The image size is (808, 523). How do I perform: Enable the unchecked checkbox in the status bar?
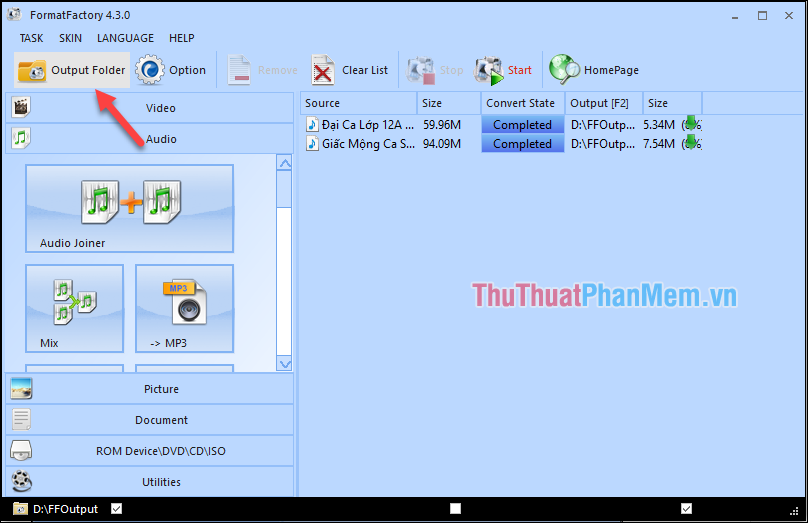(455, 509)
